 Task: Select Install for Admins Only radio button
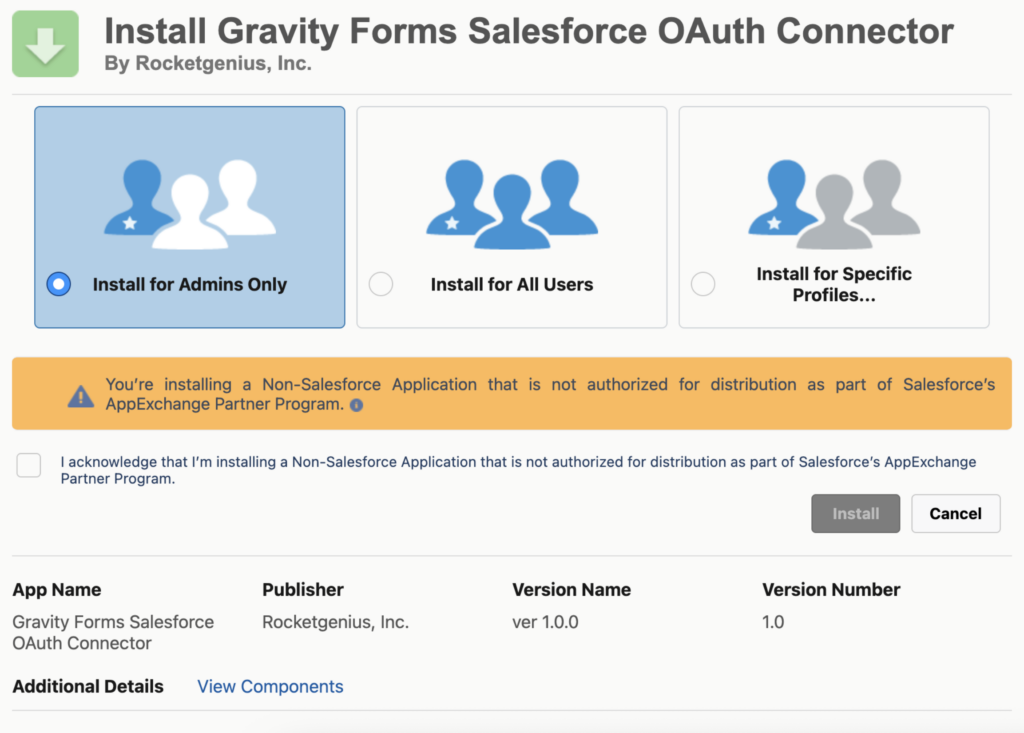point(59,284)
